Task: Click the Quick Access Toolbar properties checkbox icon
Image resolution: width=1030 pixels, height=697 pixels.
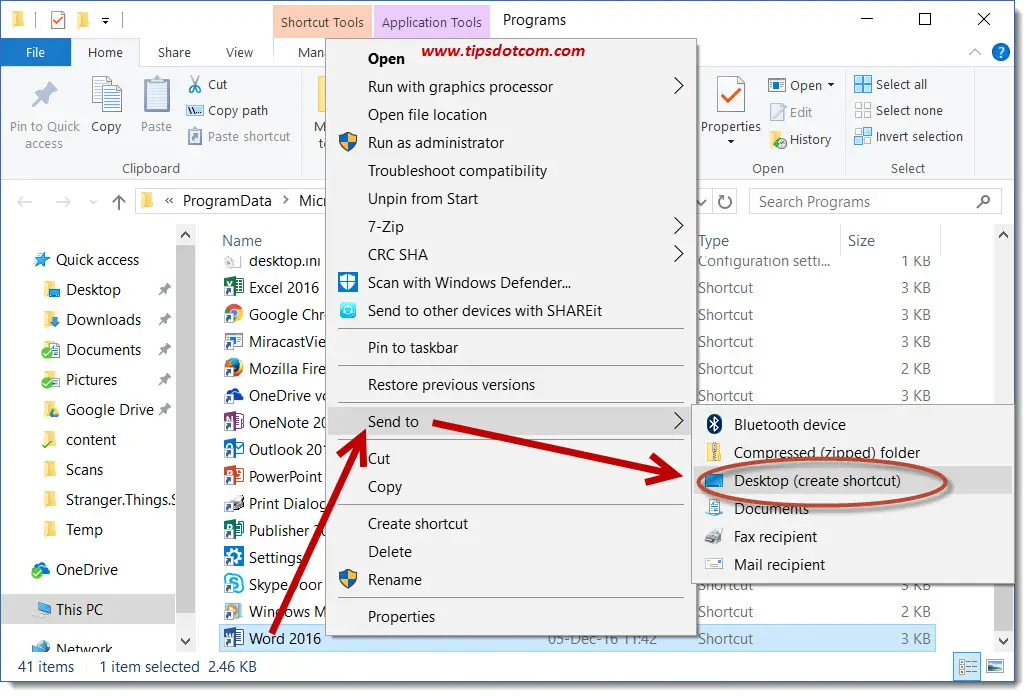Action: [58, 20]
